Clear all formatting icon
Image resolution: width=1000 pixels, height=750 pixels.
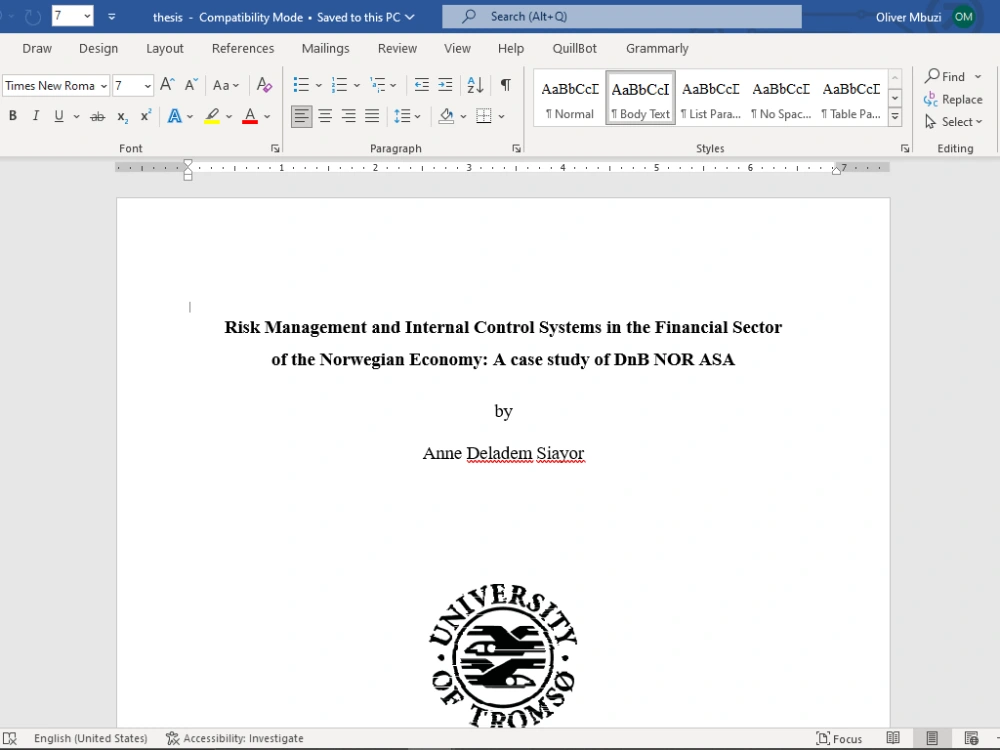click(264, 85)
